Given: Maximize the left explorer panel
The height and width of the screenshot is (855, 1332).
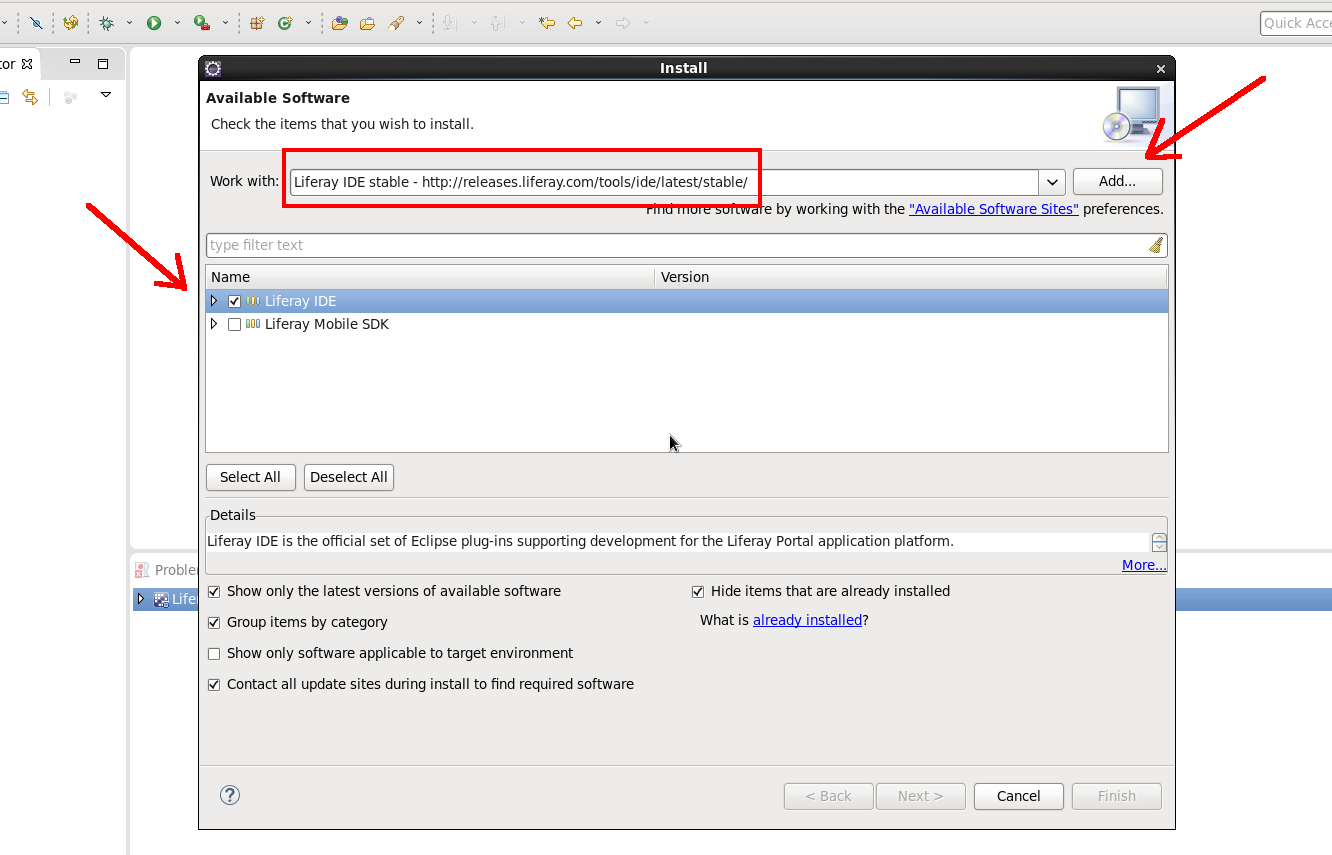Looking at the screenshot, I should pyautogui.click(x=103, y=63).
